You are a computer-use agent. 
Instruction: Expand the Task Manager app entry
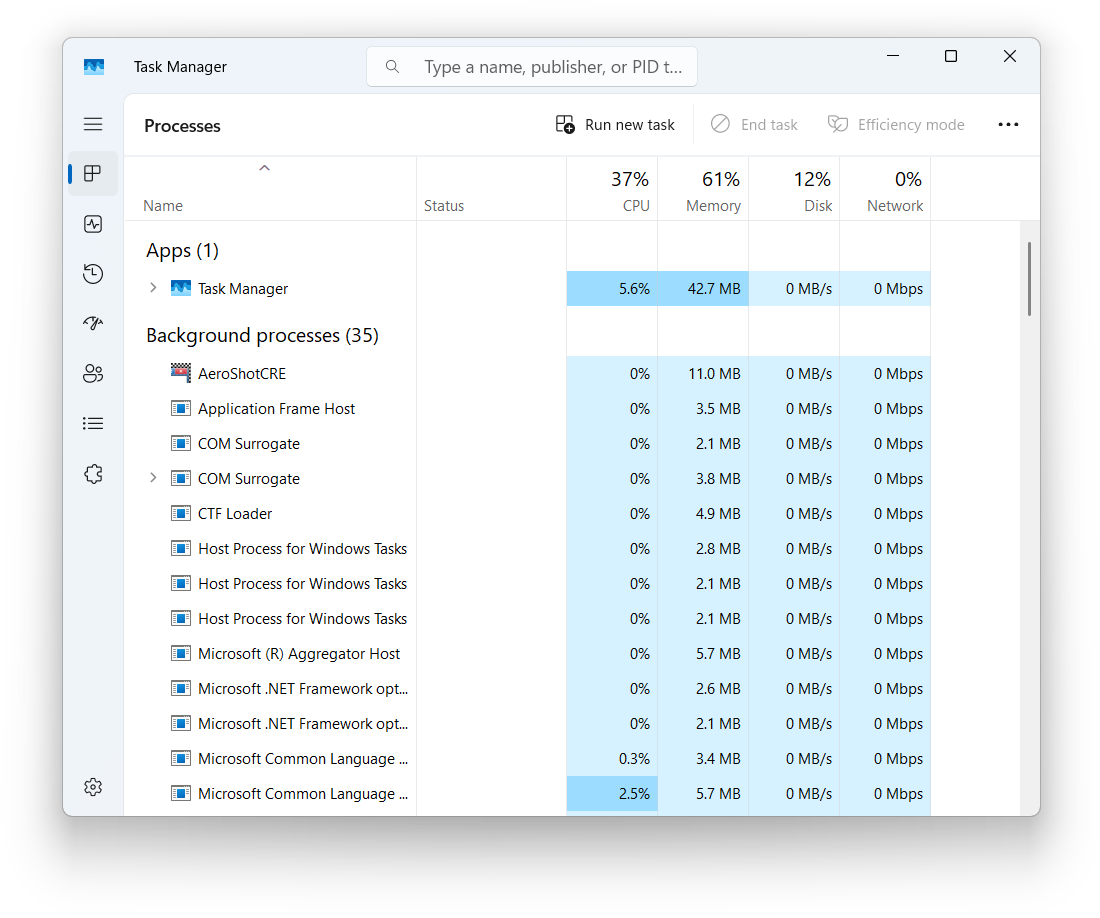click(x=153, y=288)
